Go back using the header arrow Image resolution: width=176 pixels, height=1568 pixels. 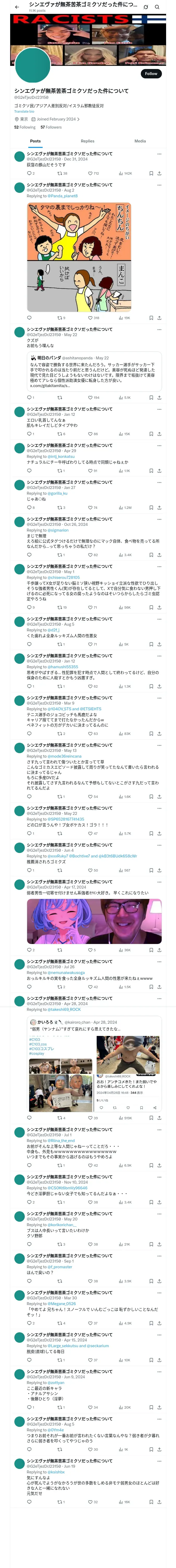tap(16, 7)
